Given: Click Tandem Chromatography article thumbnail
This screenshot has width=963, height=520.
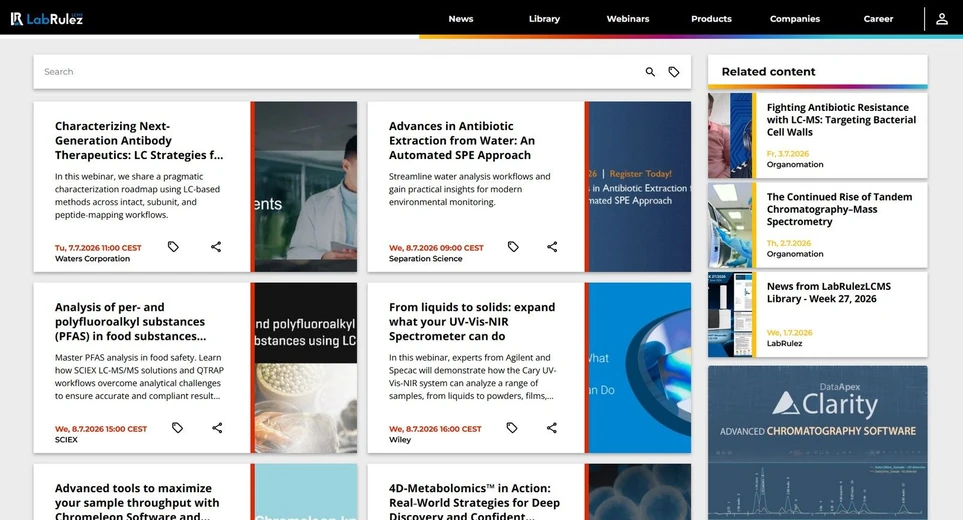Looking at the screenshot, I should tap(730, 225).
